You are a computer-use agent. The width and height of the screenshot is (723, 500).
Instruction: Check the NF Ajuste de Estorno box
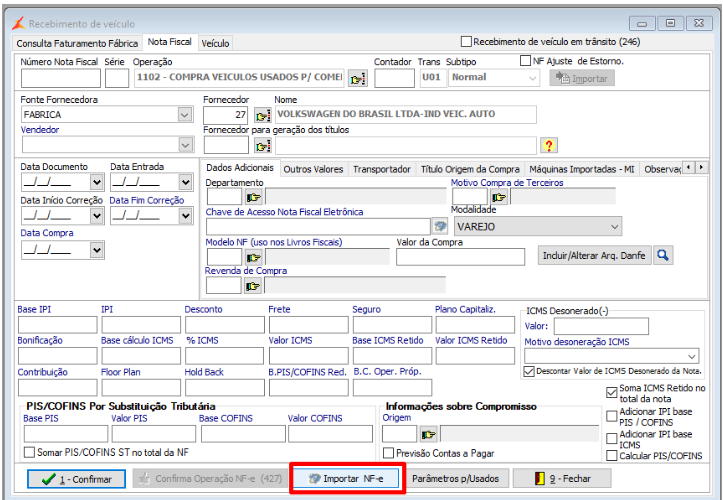(526, 61)
